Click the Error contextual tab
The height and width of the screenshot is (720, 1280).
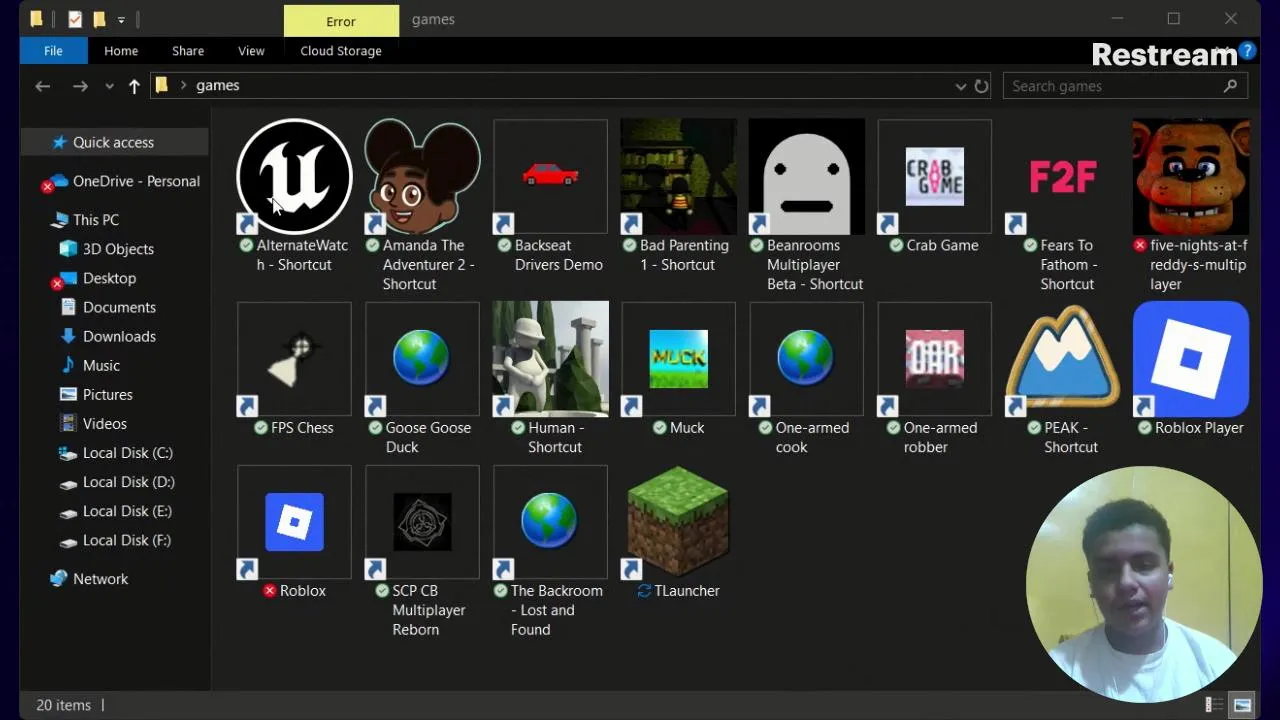coord(341,21)
